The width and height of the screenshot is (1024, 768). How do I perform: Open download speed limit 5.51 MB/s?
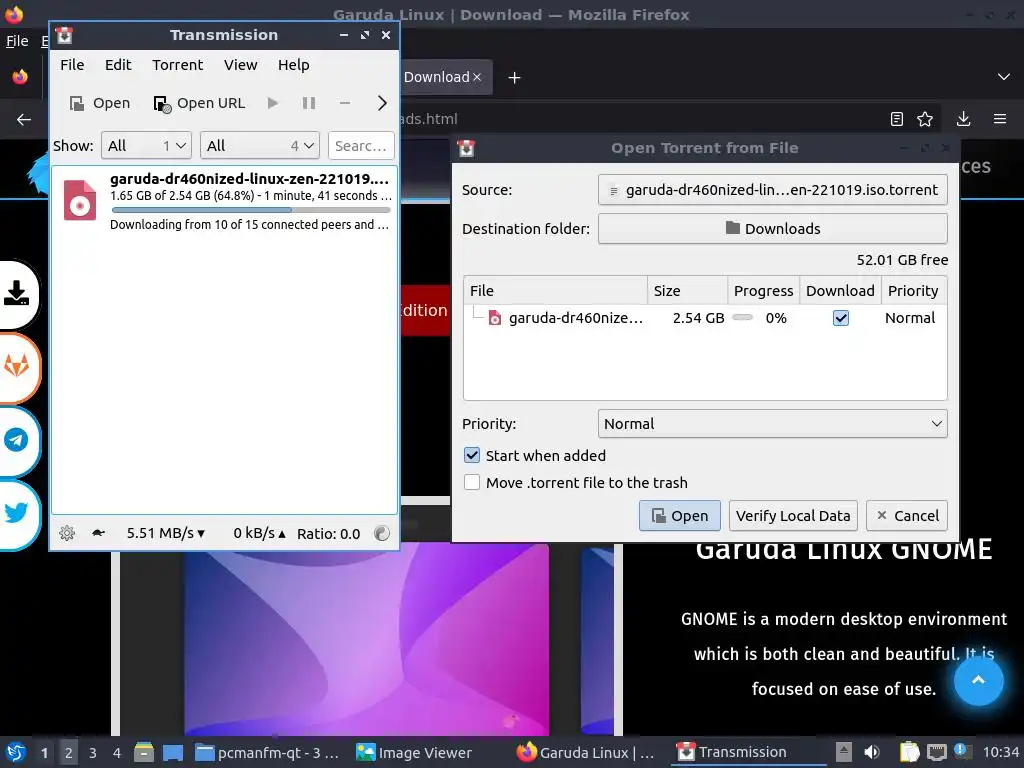166,533
